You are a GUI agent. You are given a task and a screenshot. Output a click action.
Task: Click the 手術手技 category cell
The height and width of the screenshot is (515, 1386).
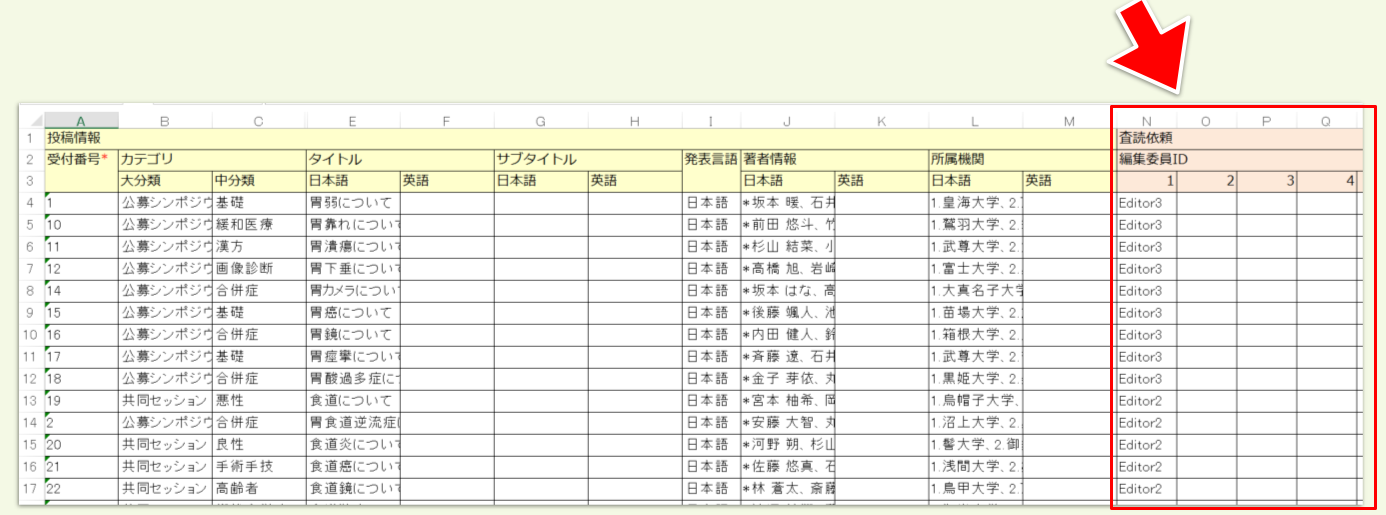coord(259,467)
